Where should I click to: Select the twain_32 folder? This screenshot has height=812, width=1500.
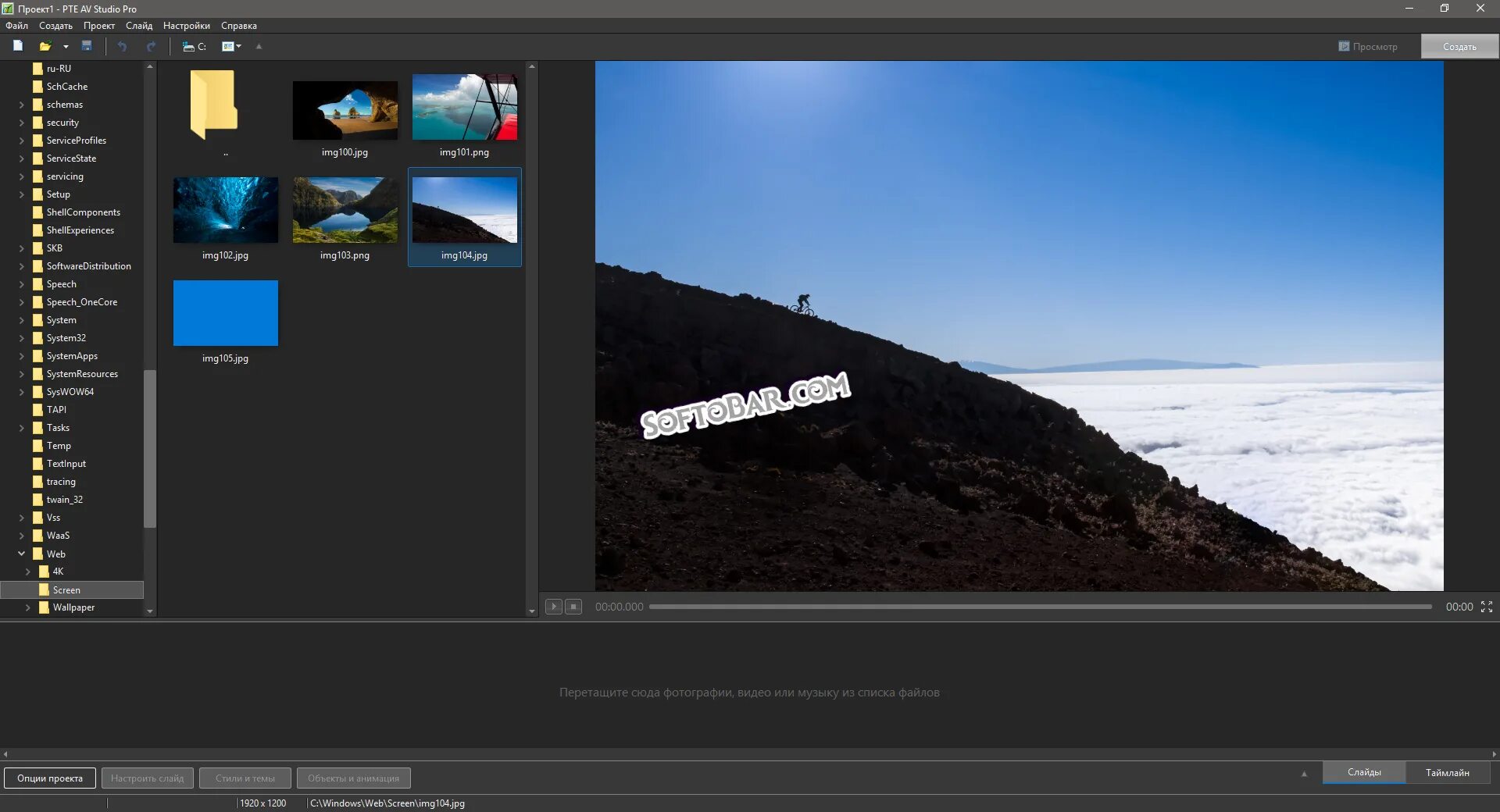pos(64,500)
